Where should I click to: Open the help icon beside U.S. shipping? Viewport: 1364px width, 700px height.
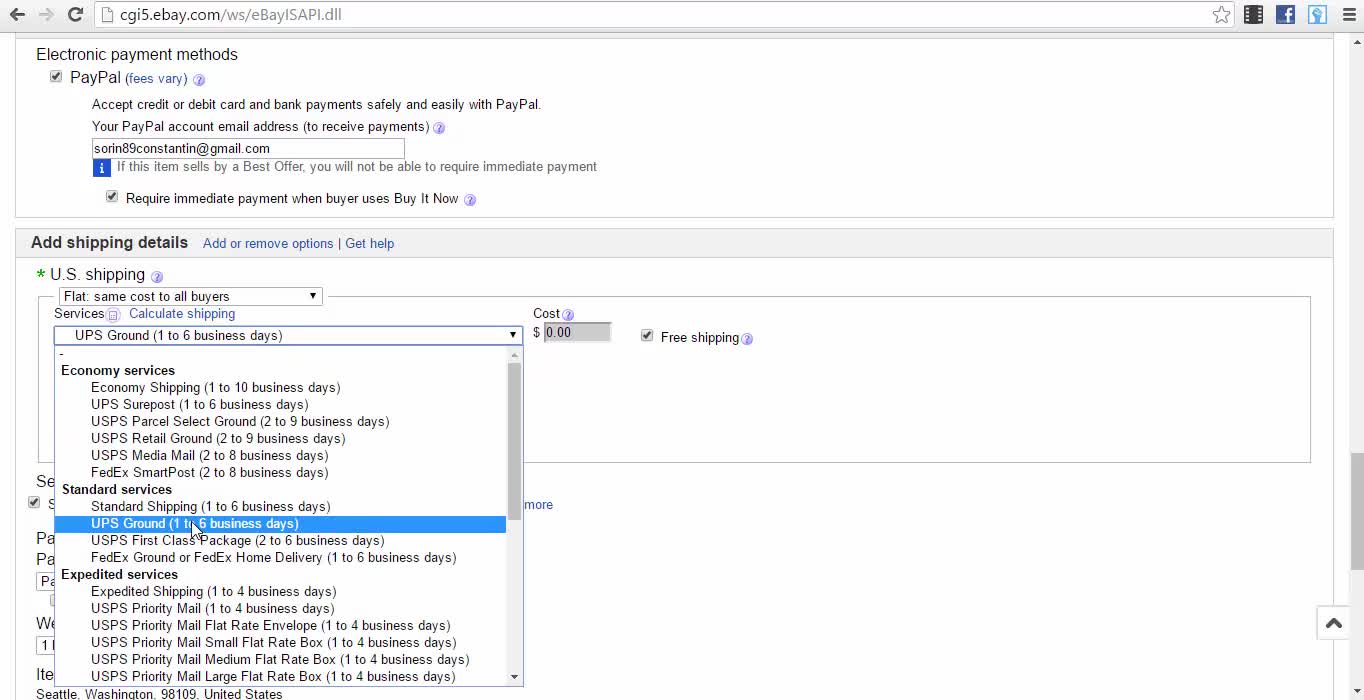pyautogui.click(x=157, y=277)
